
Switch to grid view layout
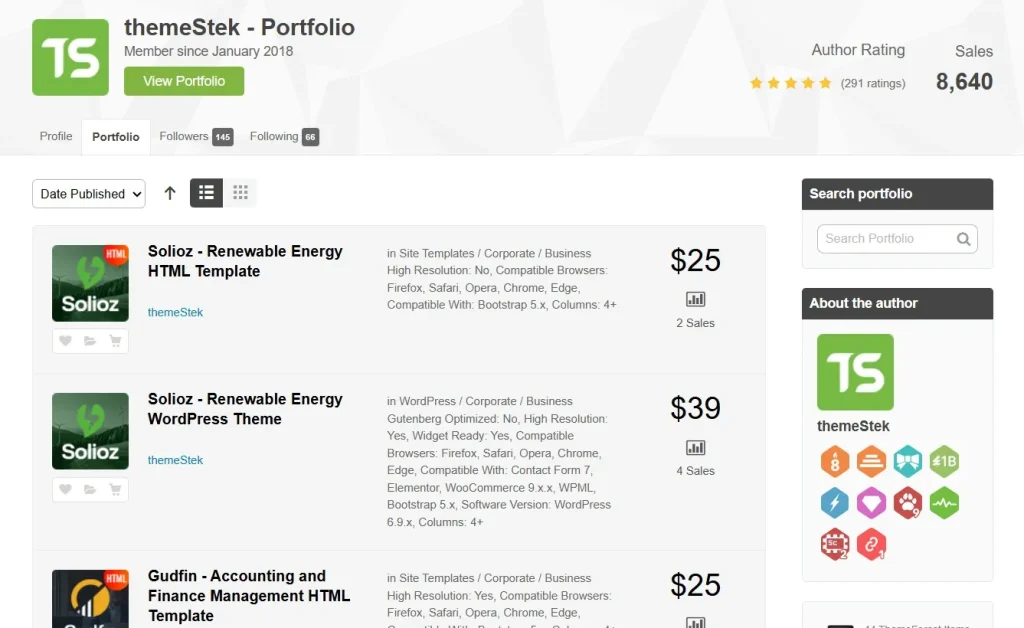[x=240, y=193]
